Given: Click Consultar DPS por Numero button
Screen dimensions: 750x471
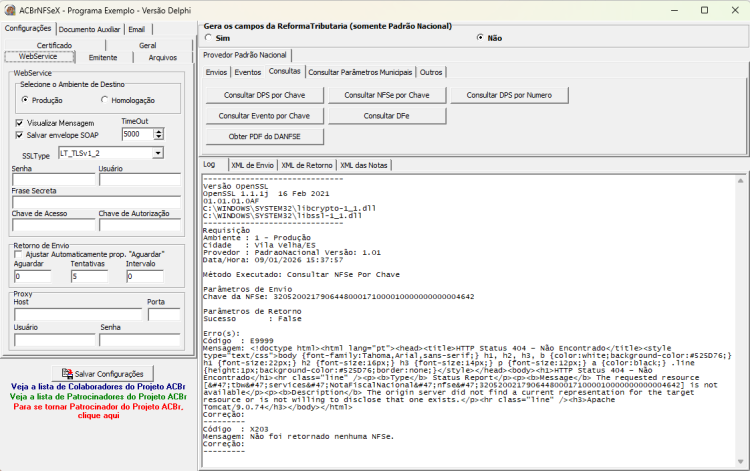Looking at the screenshot, I should [509, 95].
